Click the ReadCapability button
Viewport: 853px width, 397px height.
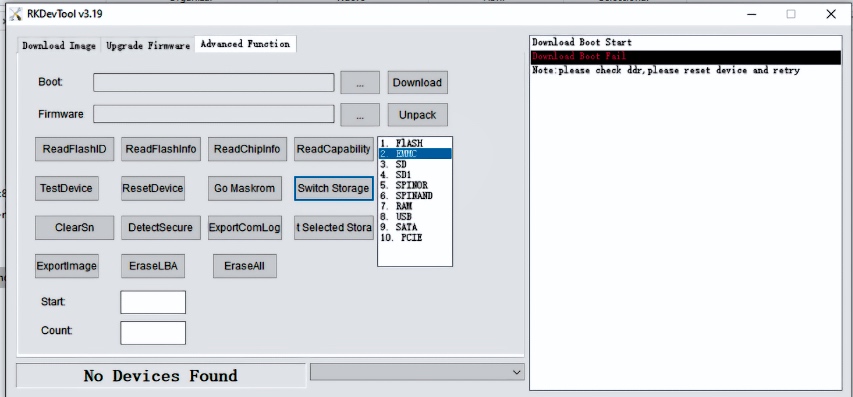click(333, 149)
